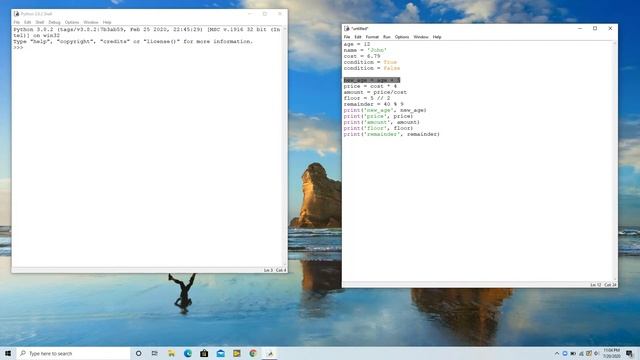
Task: Open Microsoft Store from the taskbar
Action: click(x=204, y=353)
